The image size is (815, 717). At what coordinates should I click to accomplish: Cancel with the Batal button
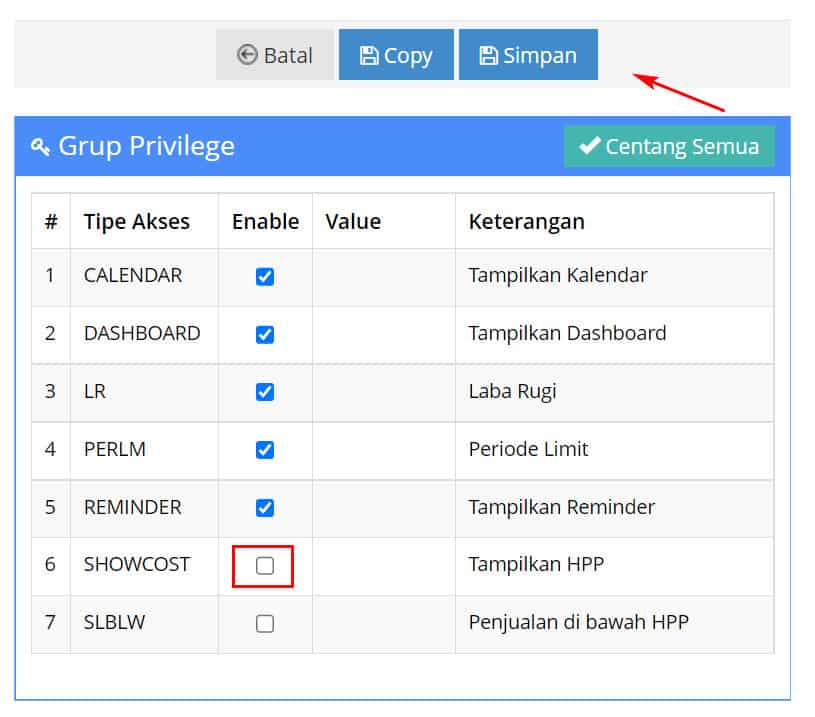[274, 55]
